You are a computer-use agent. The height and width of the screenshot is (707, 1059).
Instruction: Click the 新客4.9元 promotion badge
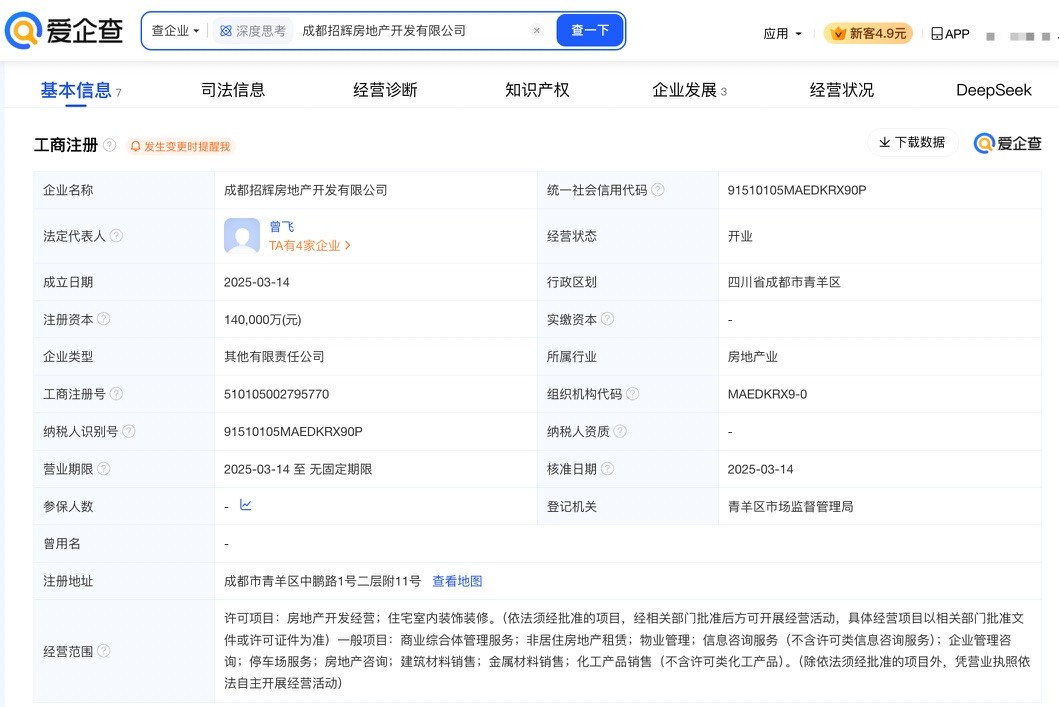[868, 34]
